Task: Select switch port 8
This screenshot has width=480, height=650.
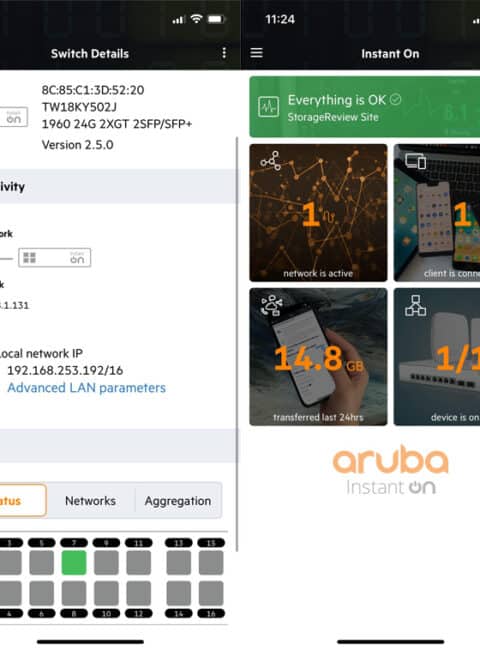Action: click(74, 593)
